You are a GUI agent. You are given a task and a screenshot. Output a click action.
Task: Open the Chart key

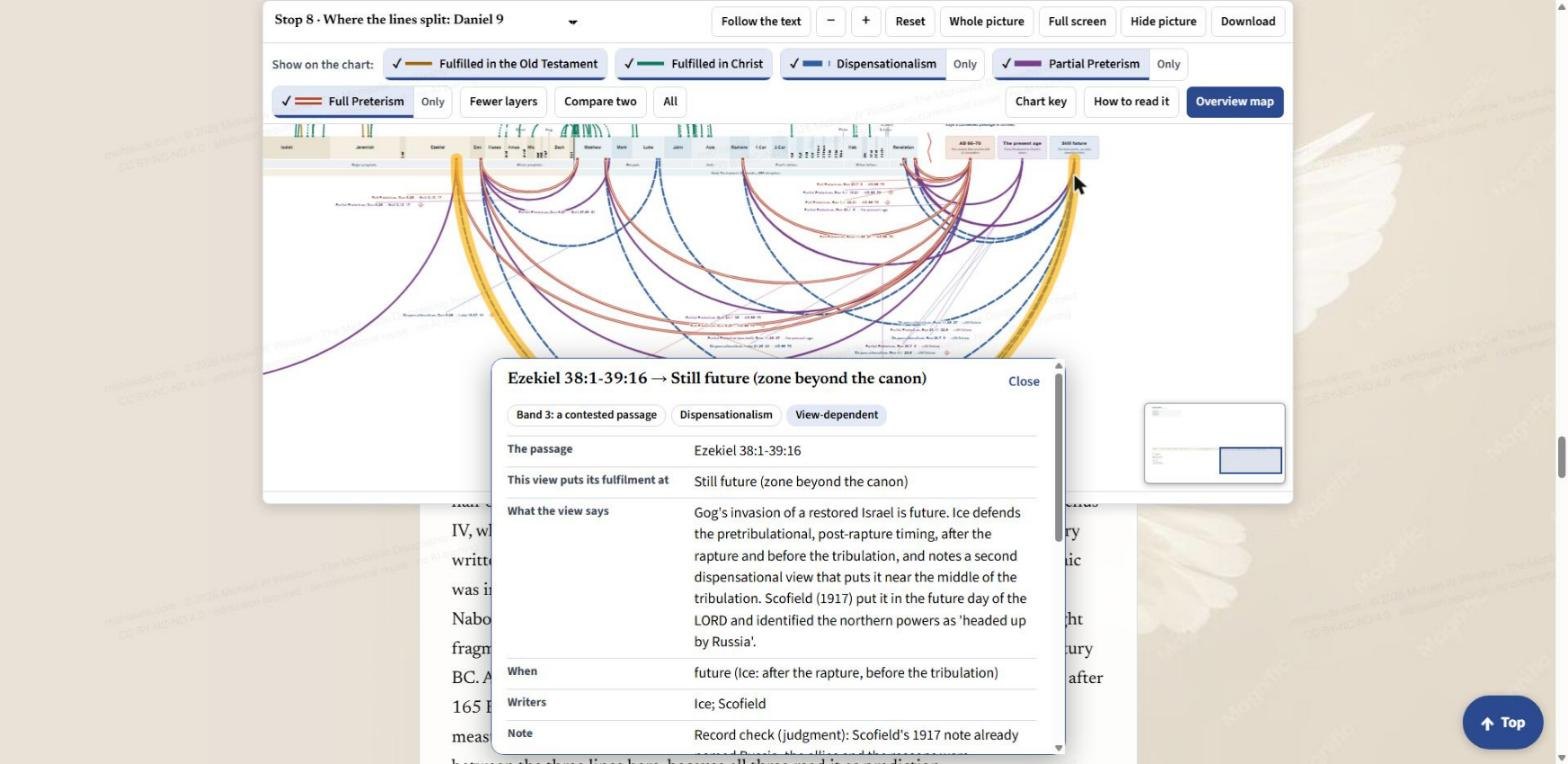pyautogui.click(x=1041, y=102)
